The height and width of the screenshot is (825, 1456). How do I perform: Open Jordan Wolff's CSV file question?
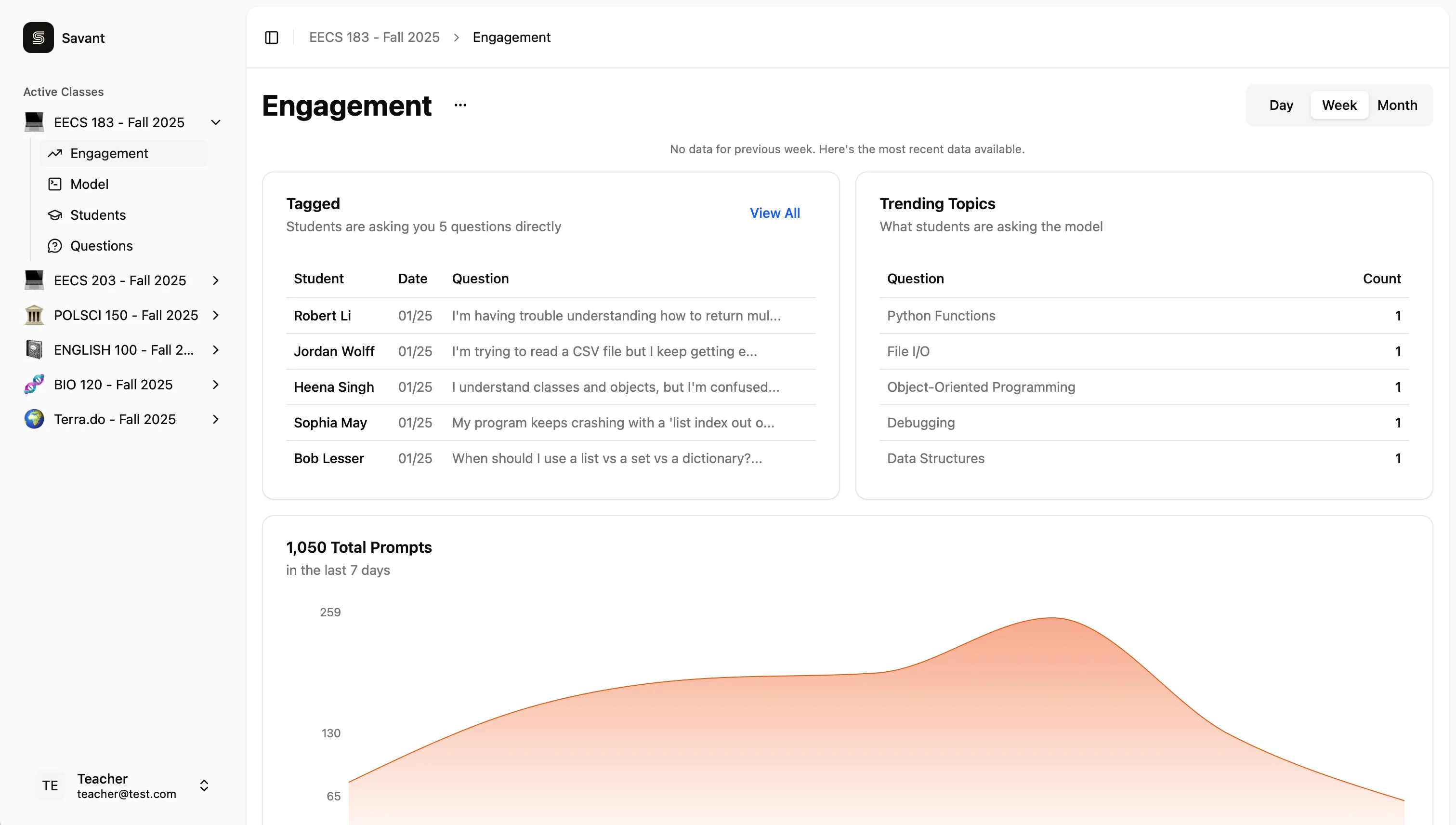pos(551,351)
